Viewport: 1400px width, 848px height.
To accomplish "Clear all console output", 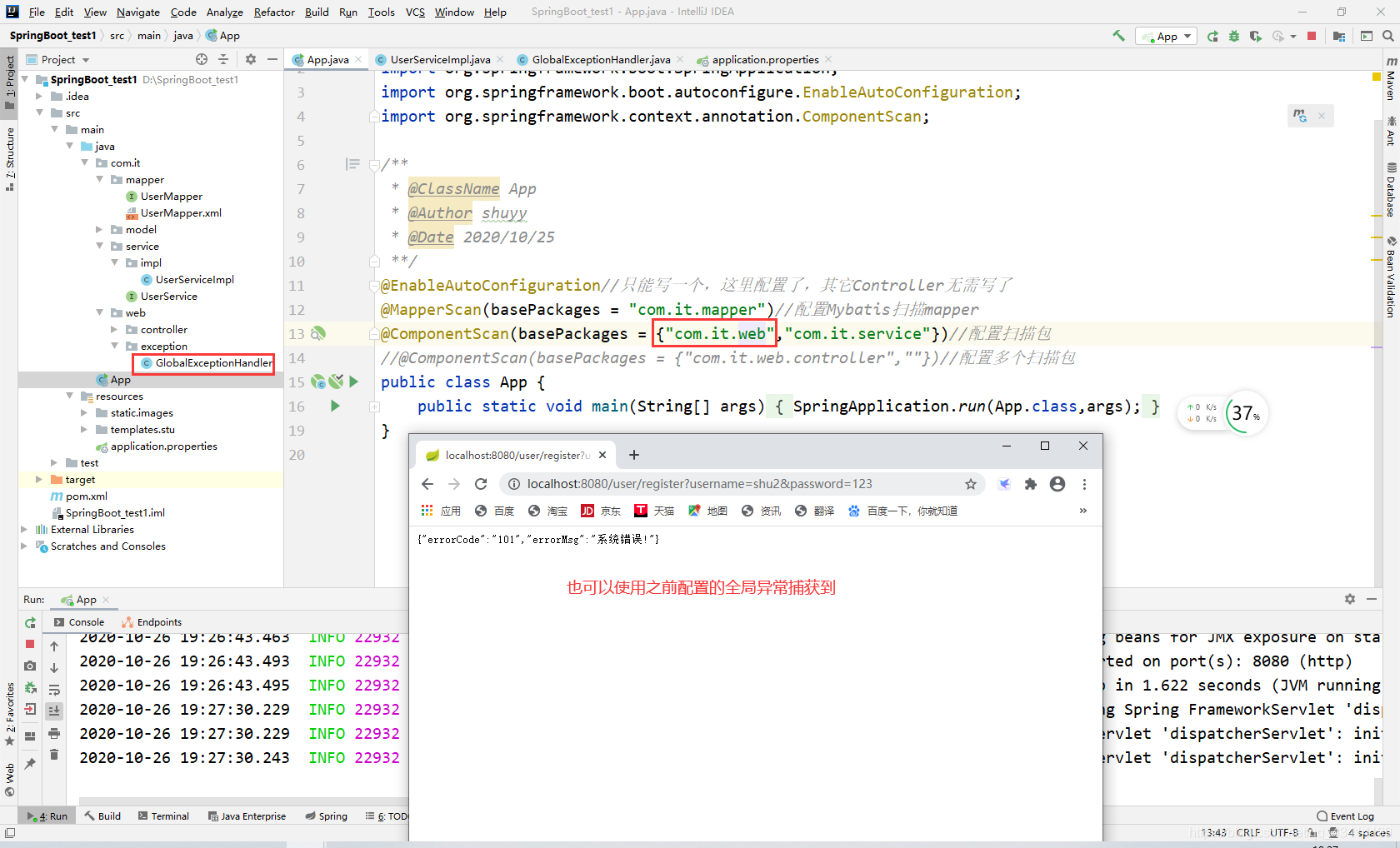I will [54, 755].
